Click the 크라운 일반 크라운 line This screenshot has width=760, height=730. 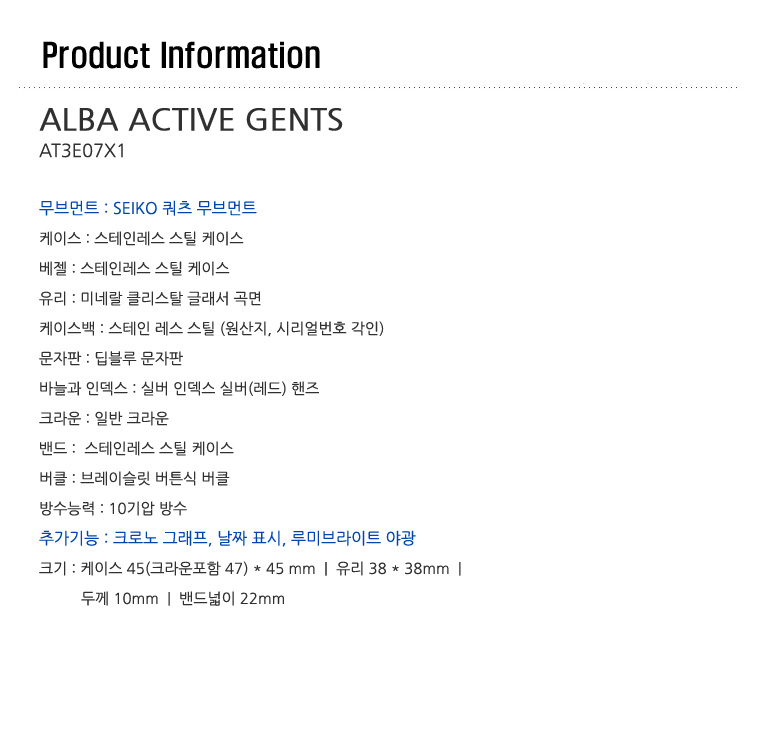click(x=104, y=418)
